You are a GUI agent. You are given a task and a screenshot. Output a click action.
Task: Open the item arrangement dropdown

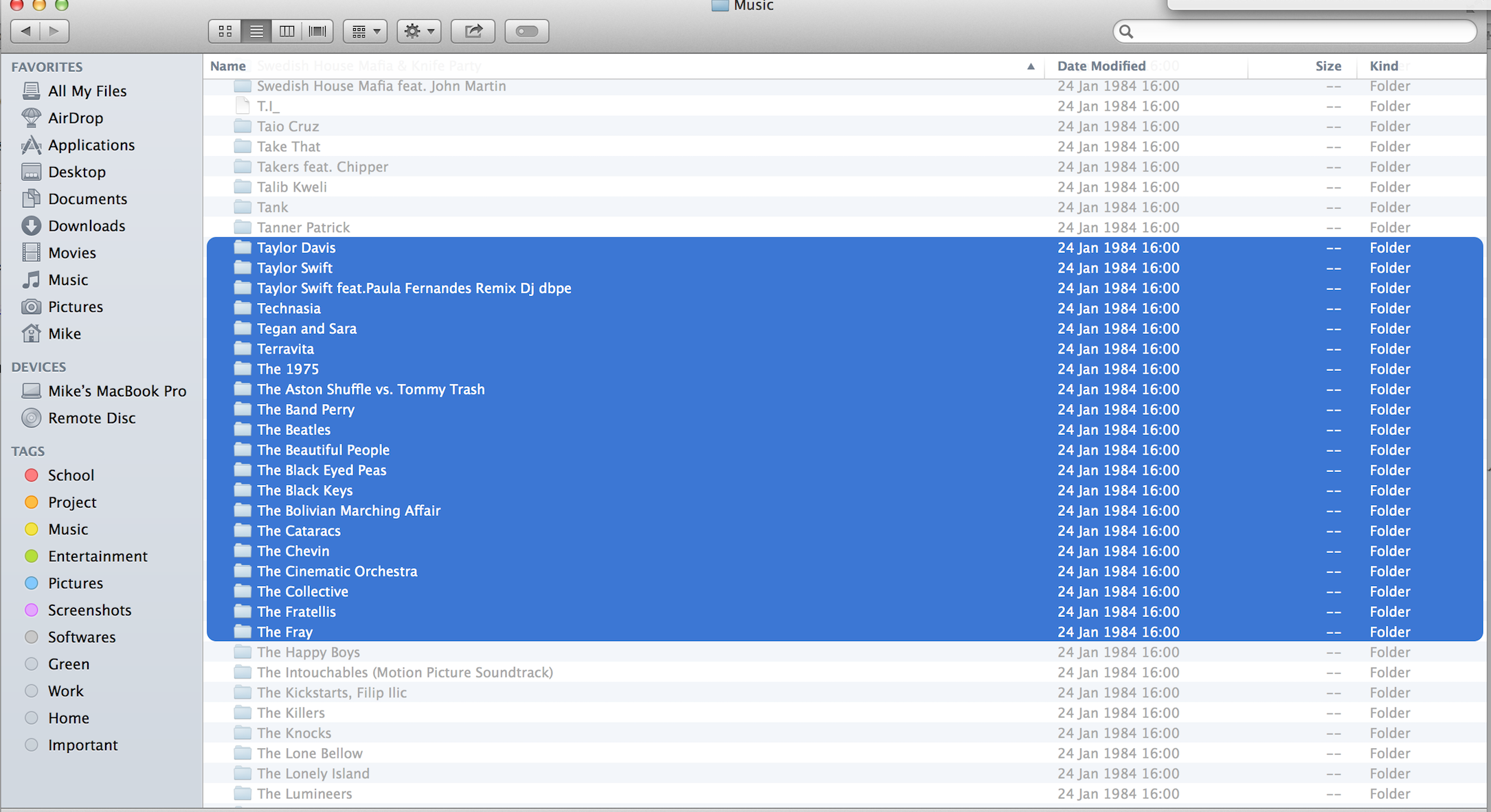click(x=366, y=31)
